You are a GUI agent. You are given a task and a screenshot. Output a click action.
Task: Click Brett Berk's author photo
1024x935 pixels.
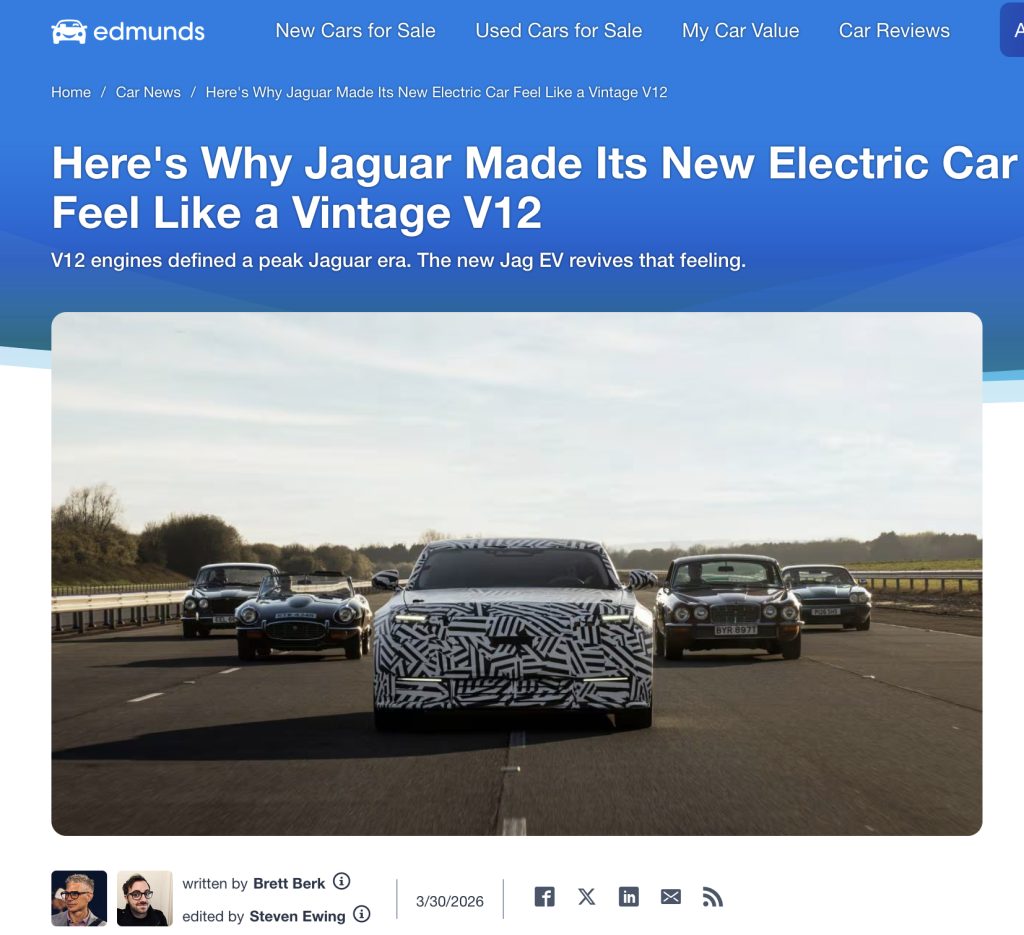(79, 898)
